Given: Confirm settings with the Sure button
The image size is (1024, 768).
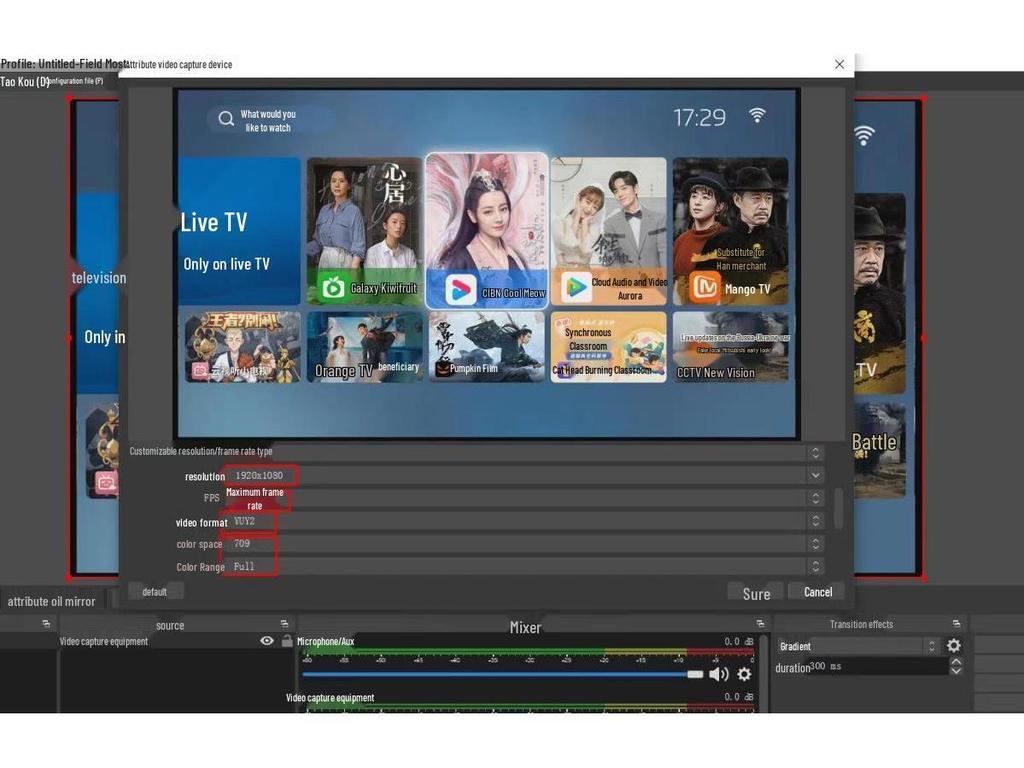Looking at the screenshot, I should click(756, 594).
